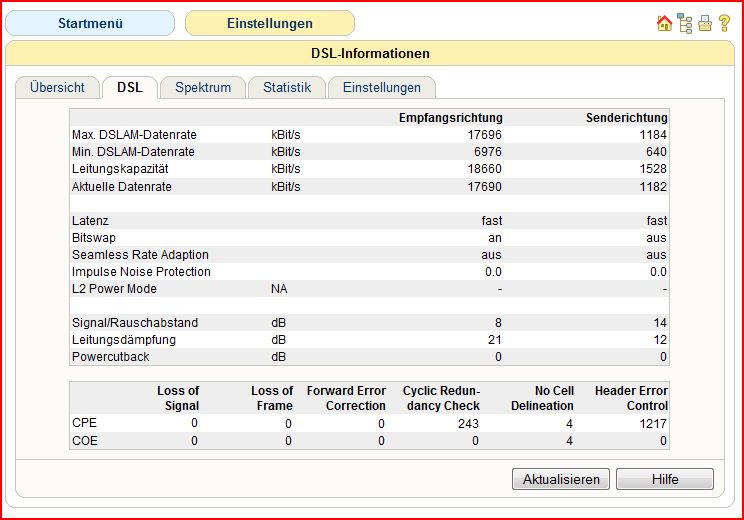Click the Leitungskapazität label
744x520 pixels.
click(x=120, y=169)
